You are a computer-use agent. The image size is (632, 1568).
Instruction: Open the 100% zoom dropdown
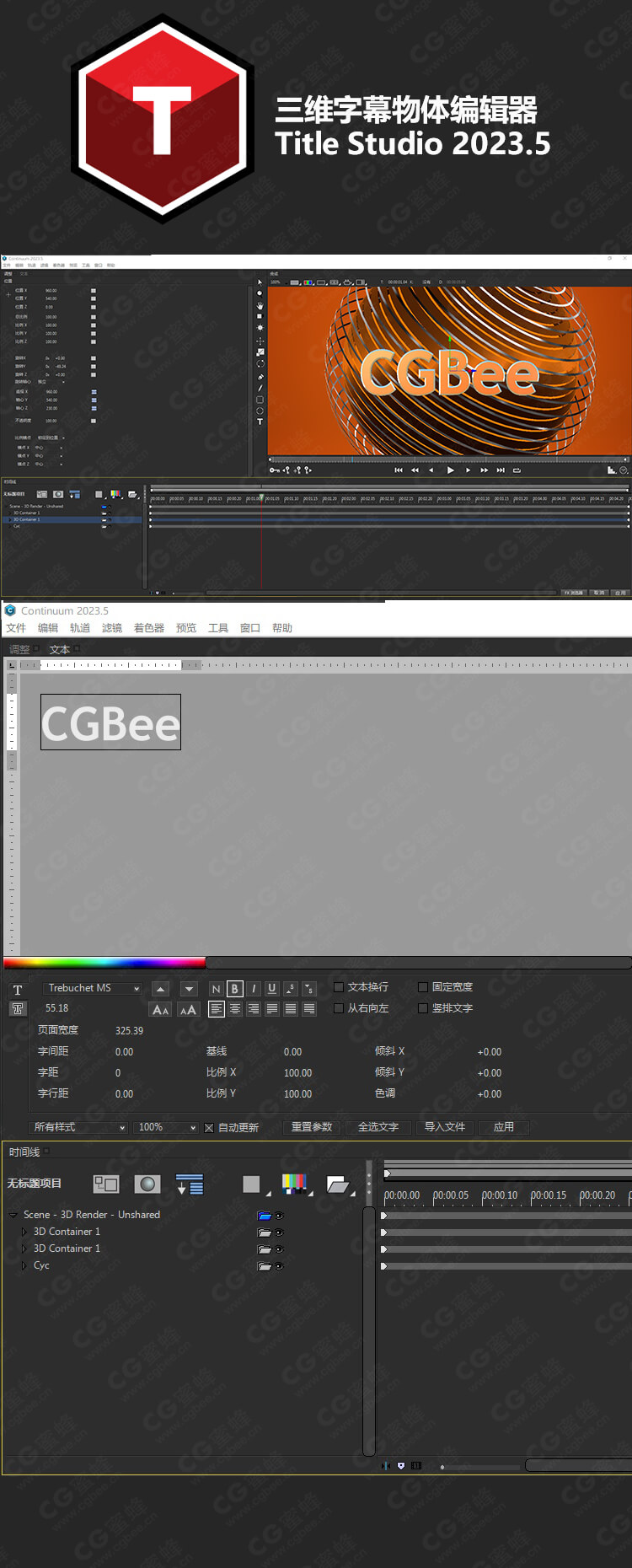coord(165,1127)
